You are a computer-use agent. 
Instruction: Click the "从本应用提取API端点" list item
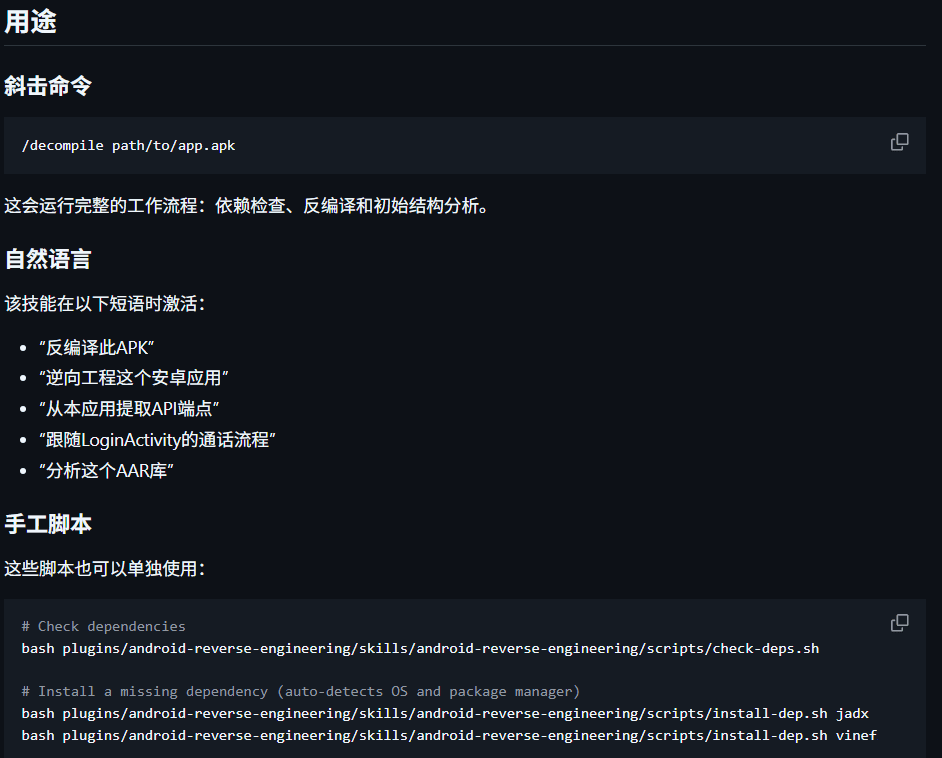(x=129, y=409)
